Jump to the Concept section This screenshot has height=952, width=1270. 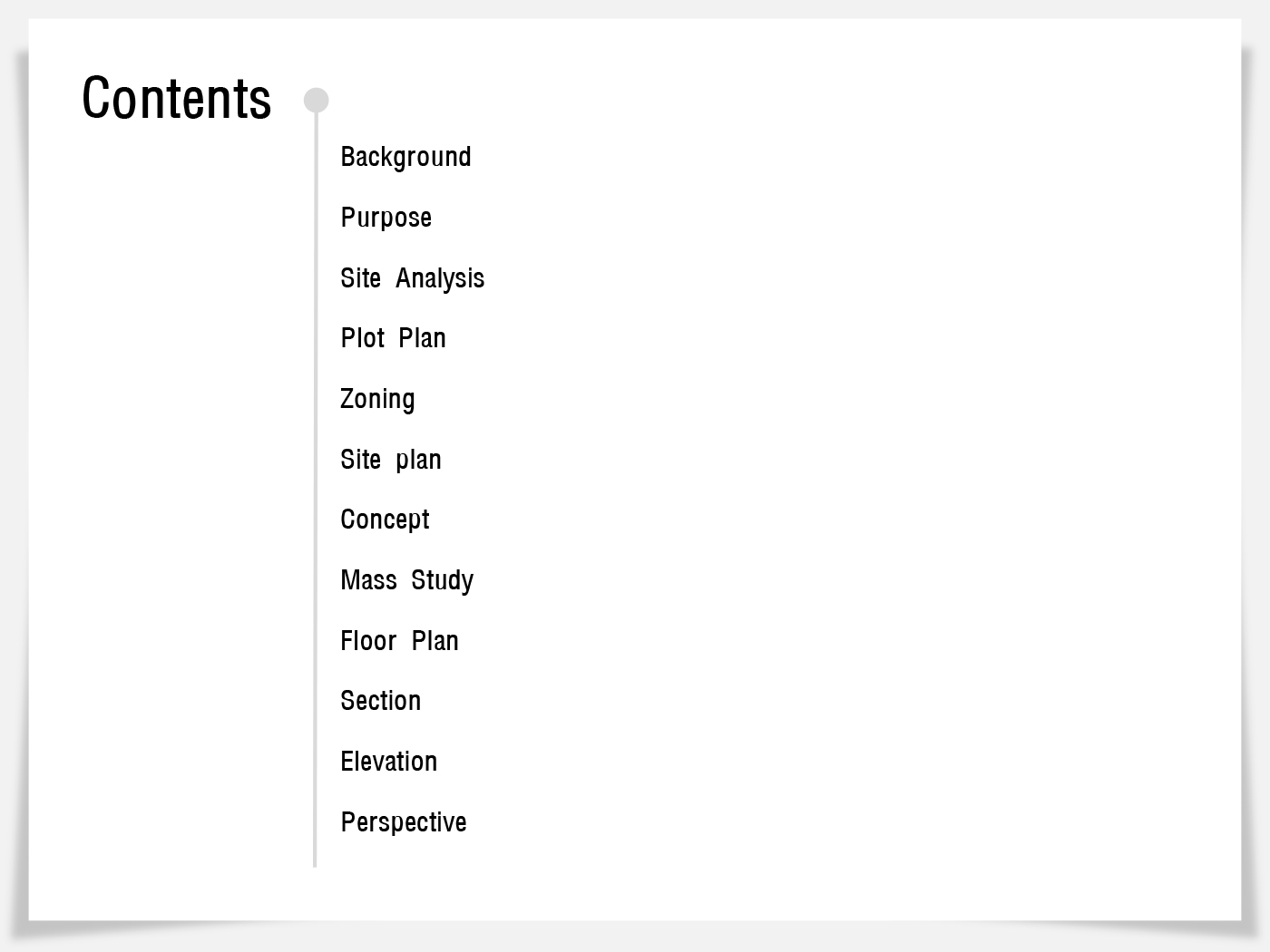pyautogui.click(x=385, y=520)
